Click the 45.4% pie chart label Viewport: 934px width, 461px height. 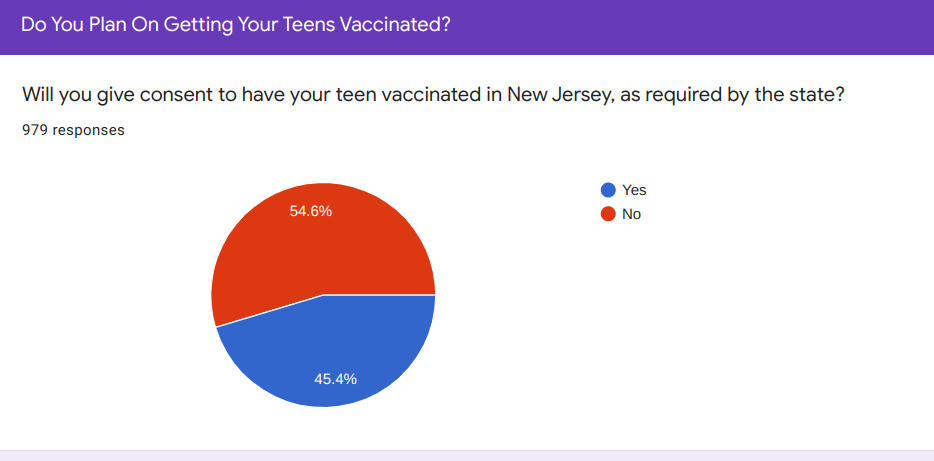coord(335,379)
